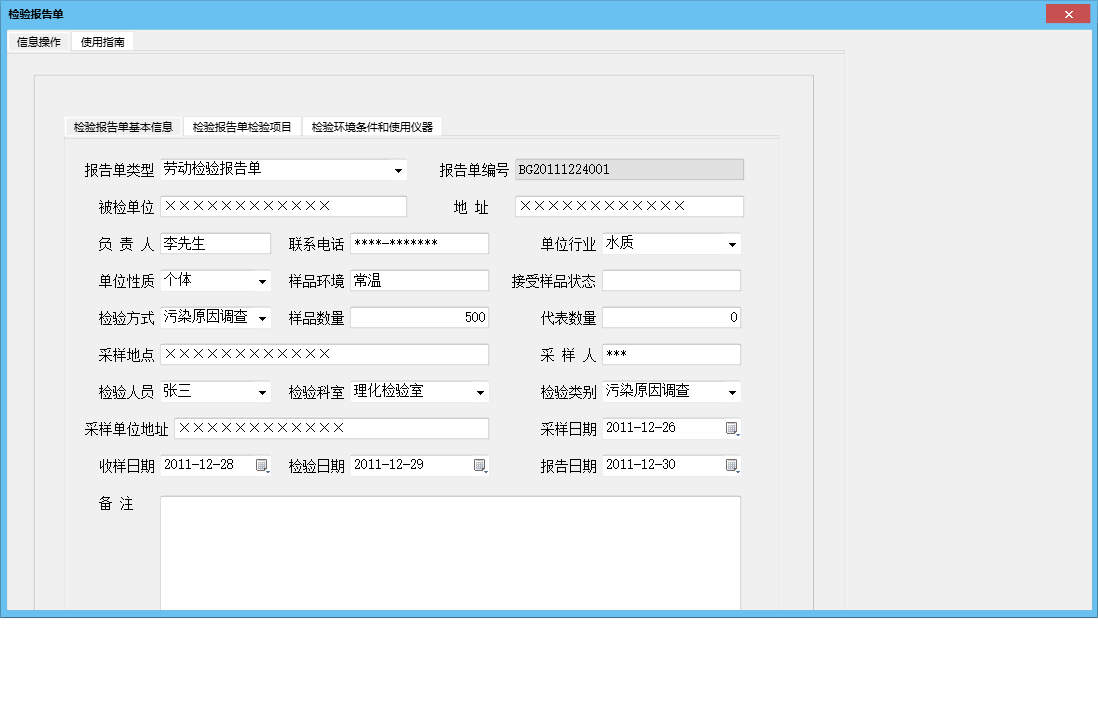1098x704 pixels.
Task: Click inside the 被检单位 input field
Action: pos(283,206)
